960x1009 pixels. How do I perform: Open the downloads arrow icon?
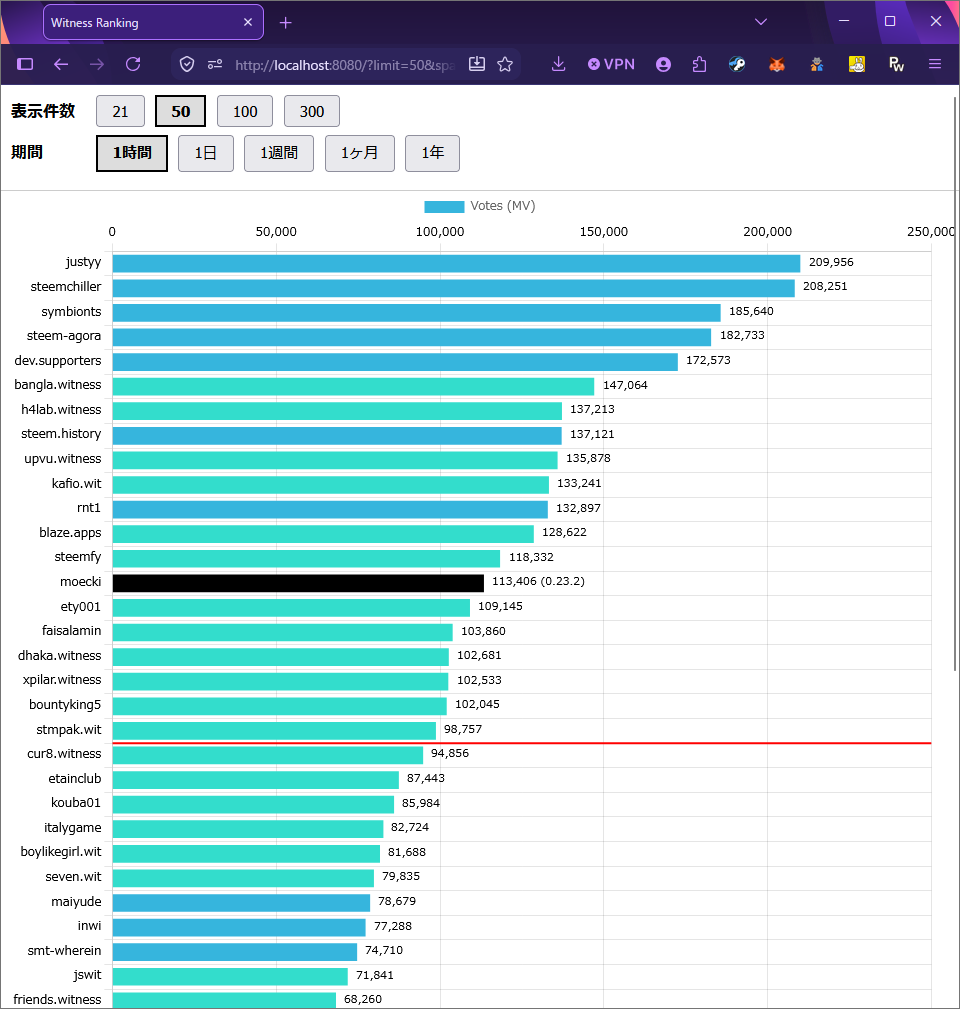coord(558,64)
